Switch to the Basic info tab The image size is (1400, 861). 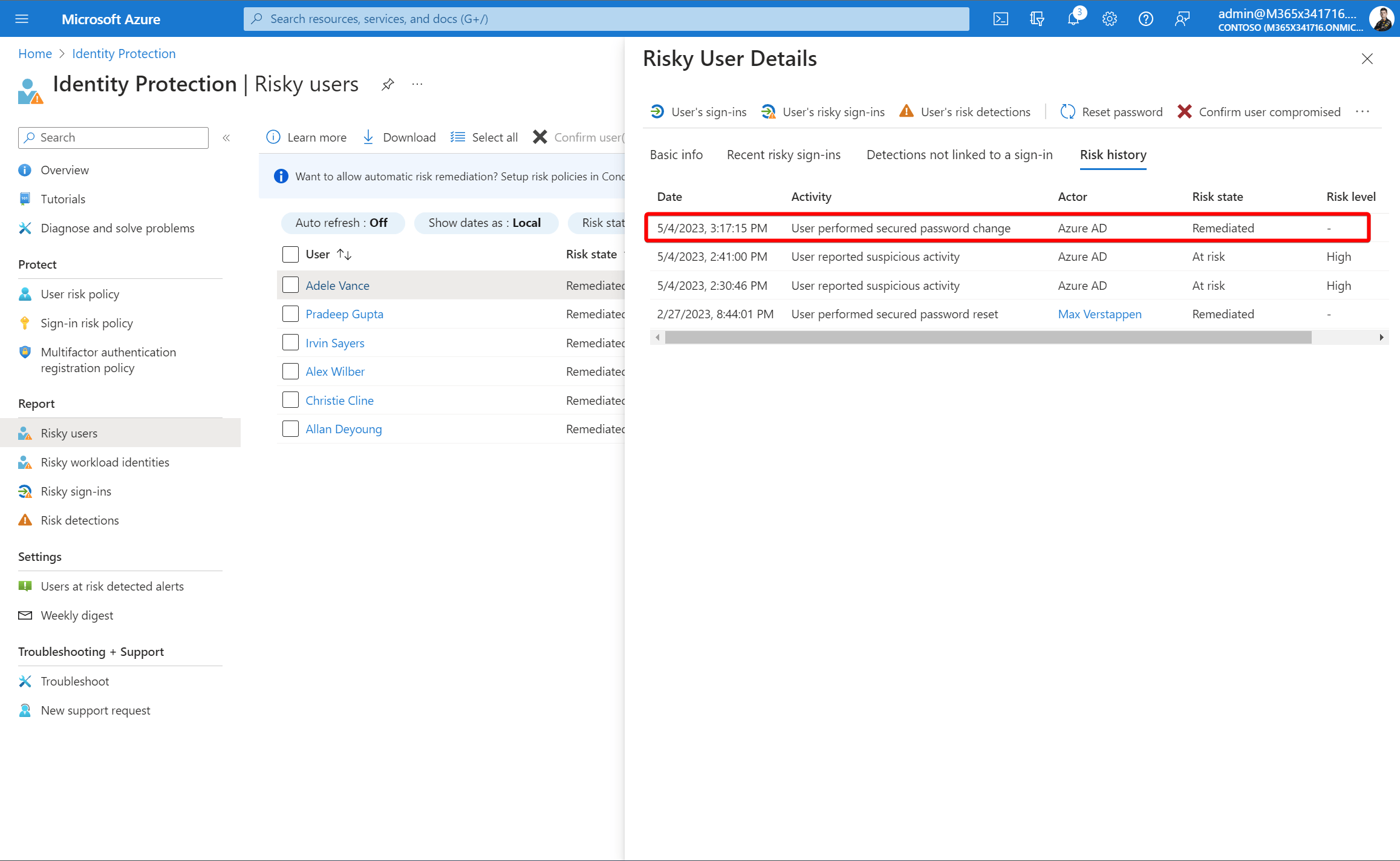pyautogui.click(x=676, y=155)
